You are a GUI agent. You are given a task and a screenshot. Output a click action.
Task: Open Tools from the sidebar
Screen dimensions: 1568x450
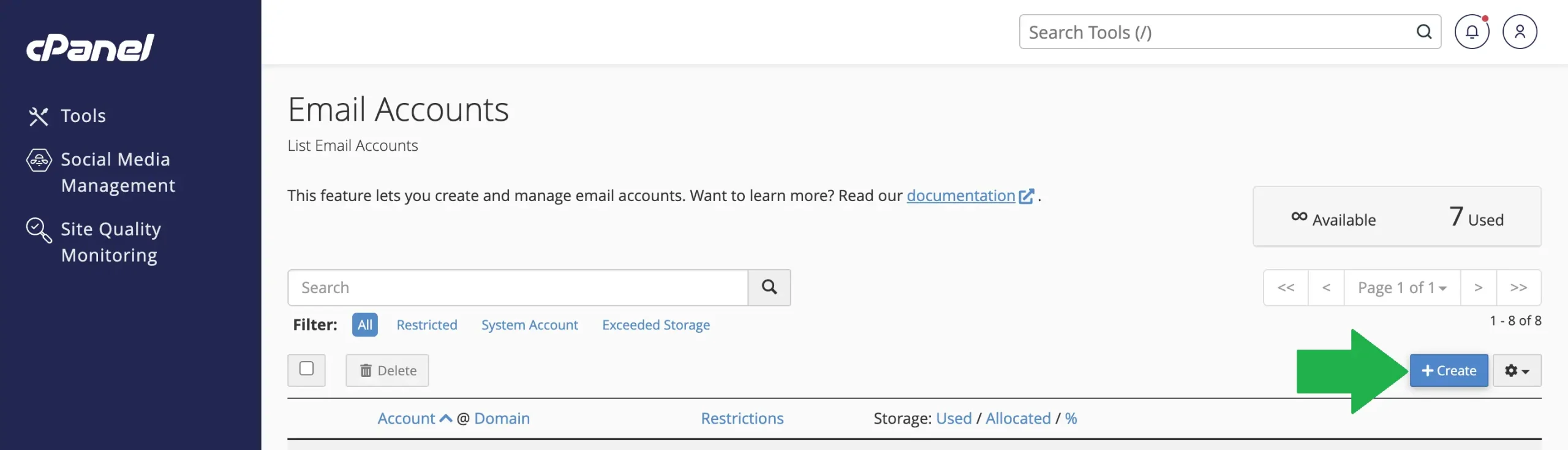pos(83,116)
